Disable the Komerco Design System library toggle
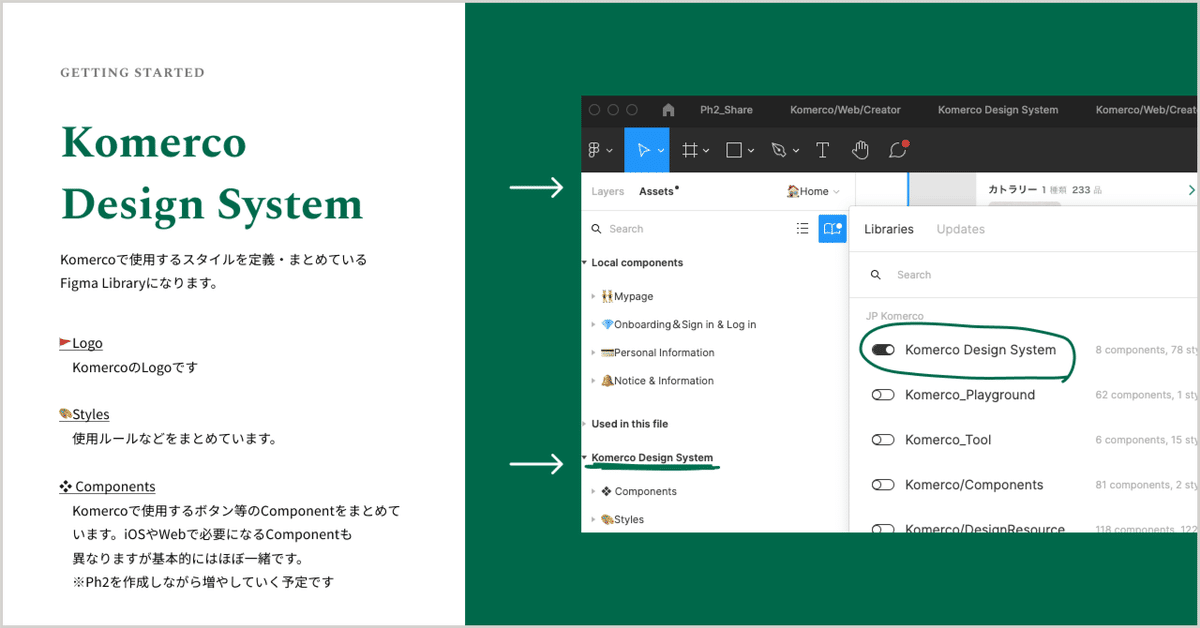This screenshot has width=1200, height=628. click(883, 350)
